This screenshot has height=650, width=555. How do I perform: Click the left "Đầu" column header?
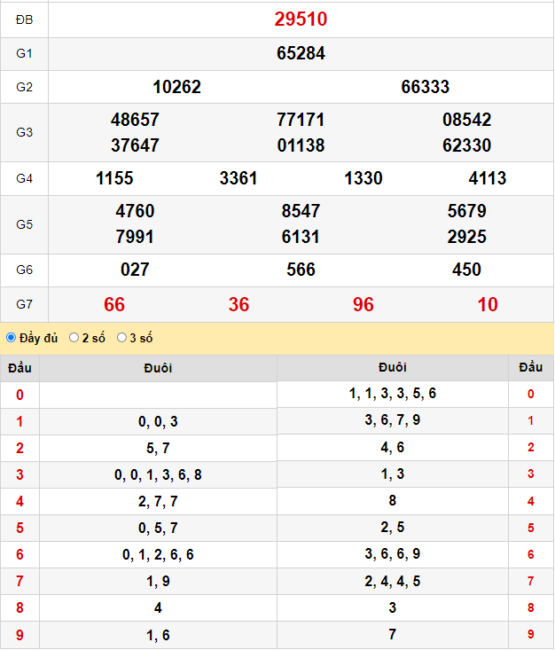[20, 368]
